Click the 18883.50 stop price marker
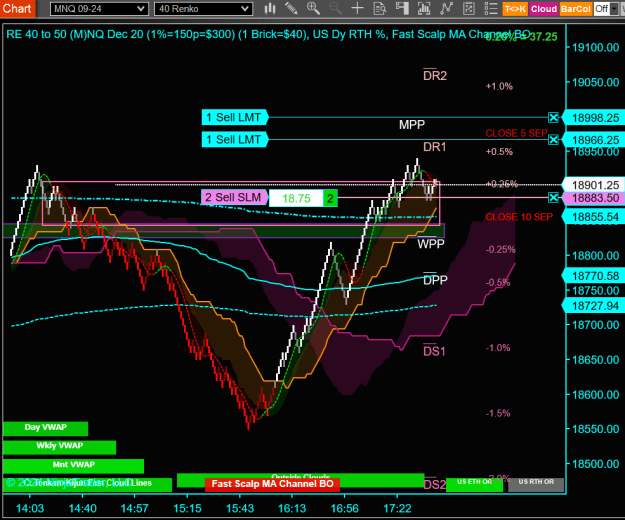625x520 pixels. click(x=595, y=198)
